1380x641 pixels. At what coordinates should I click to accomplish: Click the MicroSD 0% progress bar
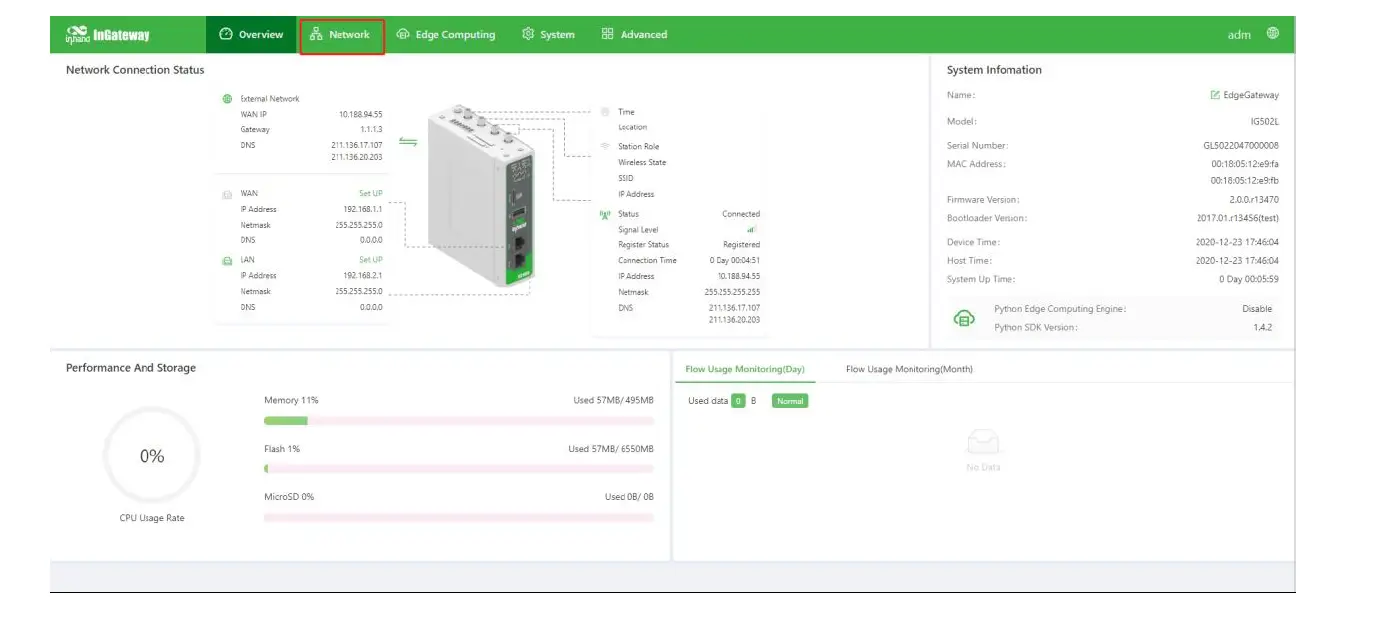[459, 517]
